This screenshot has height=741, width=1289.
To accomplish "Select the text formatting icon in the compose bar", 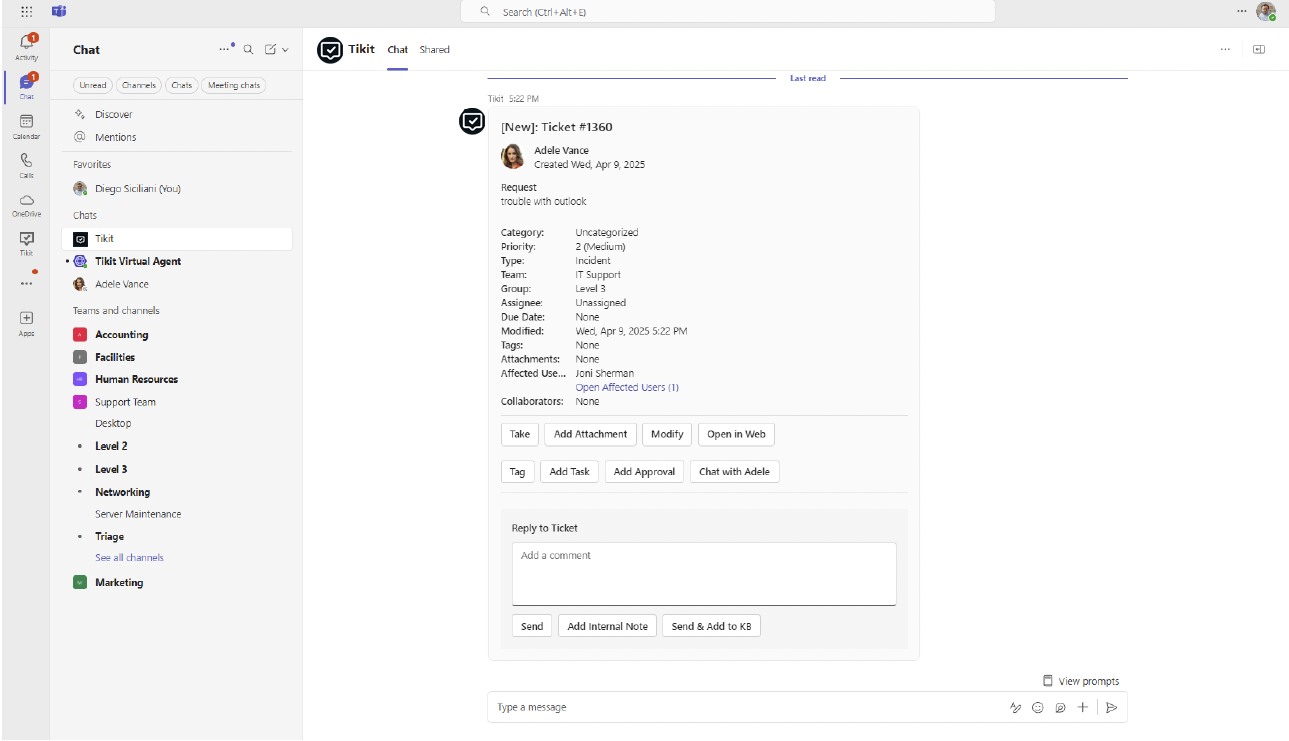I will [1016, 707].
